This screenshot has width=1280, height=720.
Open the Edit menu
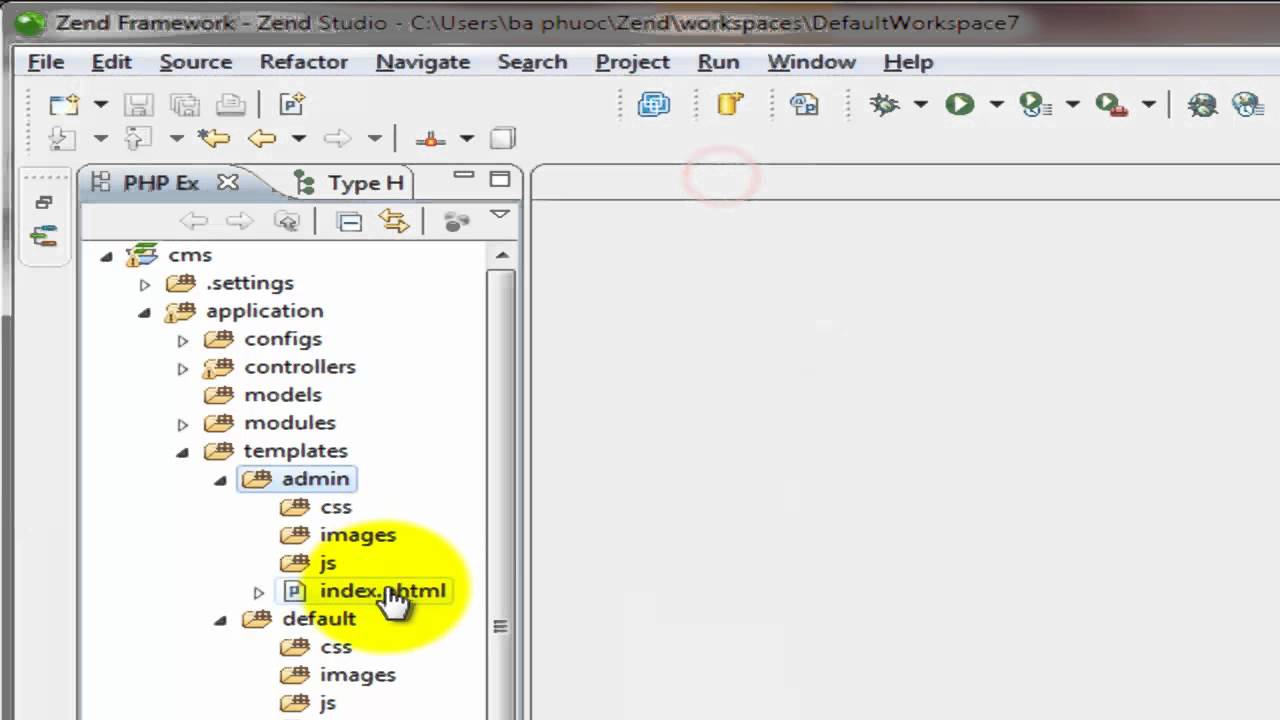[x=111, y=62]
